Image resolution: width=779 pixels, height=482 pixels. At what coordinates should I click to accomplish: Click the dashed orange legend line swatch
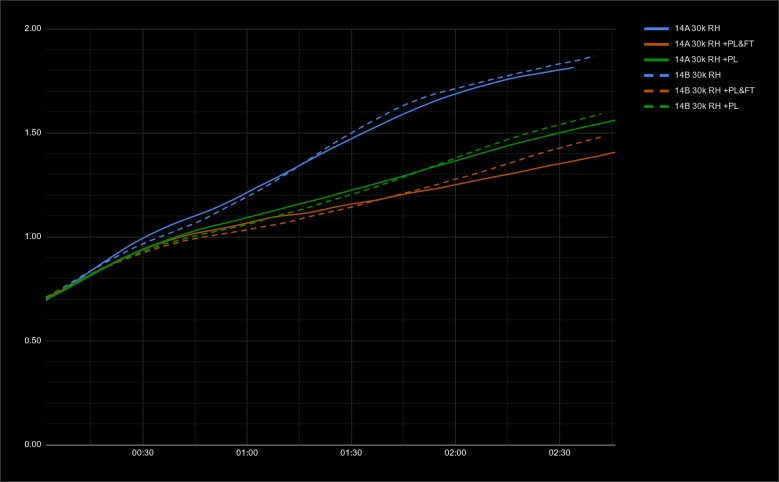tap(655, 90)
